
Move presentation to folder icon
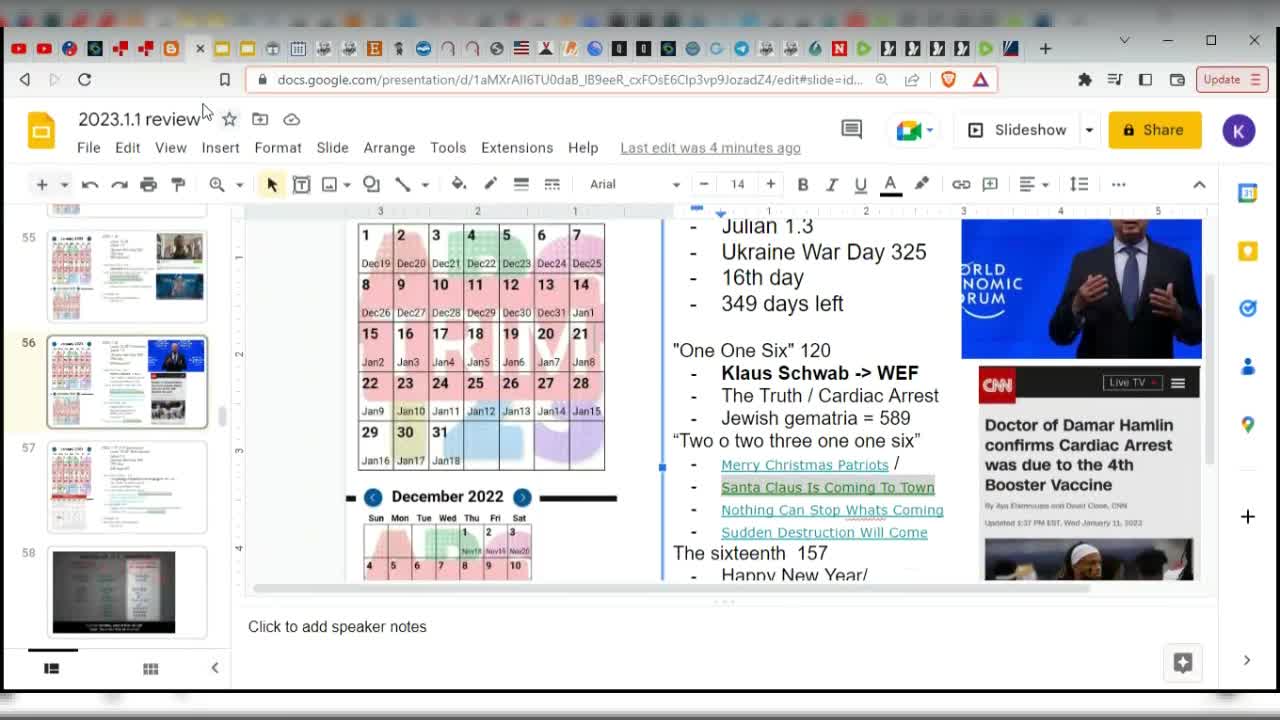point(260,119)
